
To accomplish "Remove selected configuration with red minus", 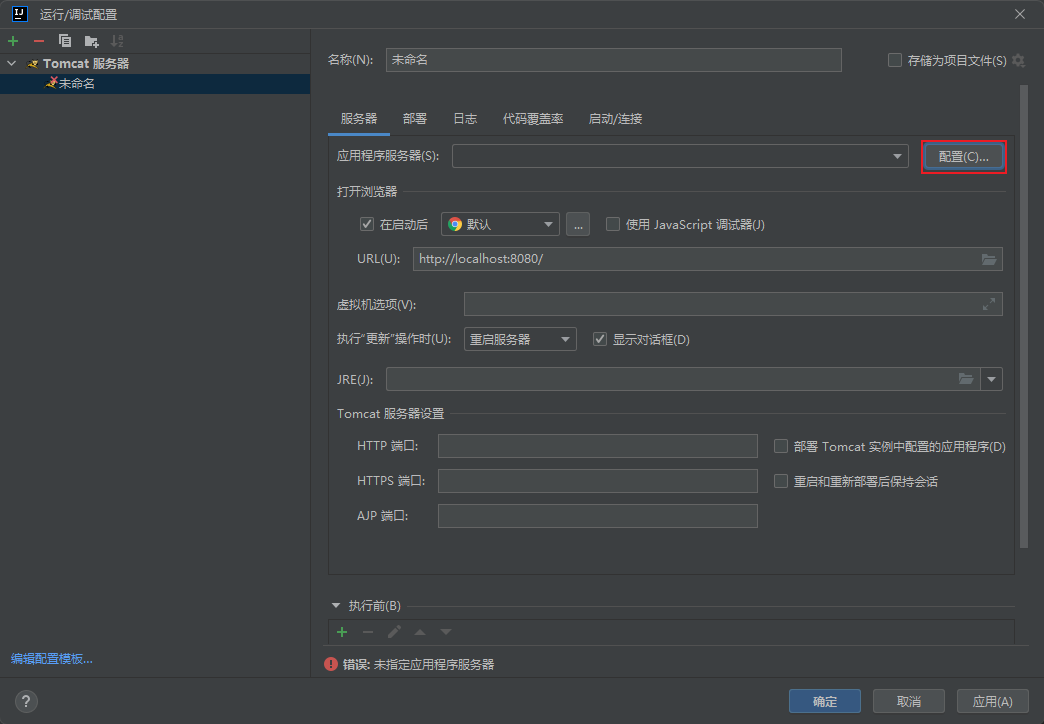I will tap(39, 41).
